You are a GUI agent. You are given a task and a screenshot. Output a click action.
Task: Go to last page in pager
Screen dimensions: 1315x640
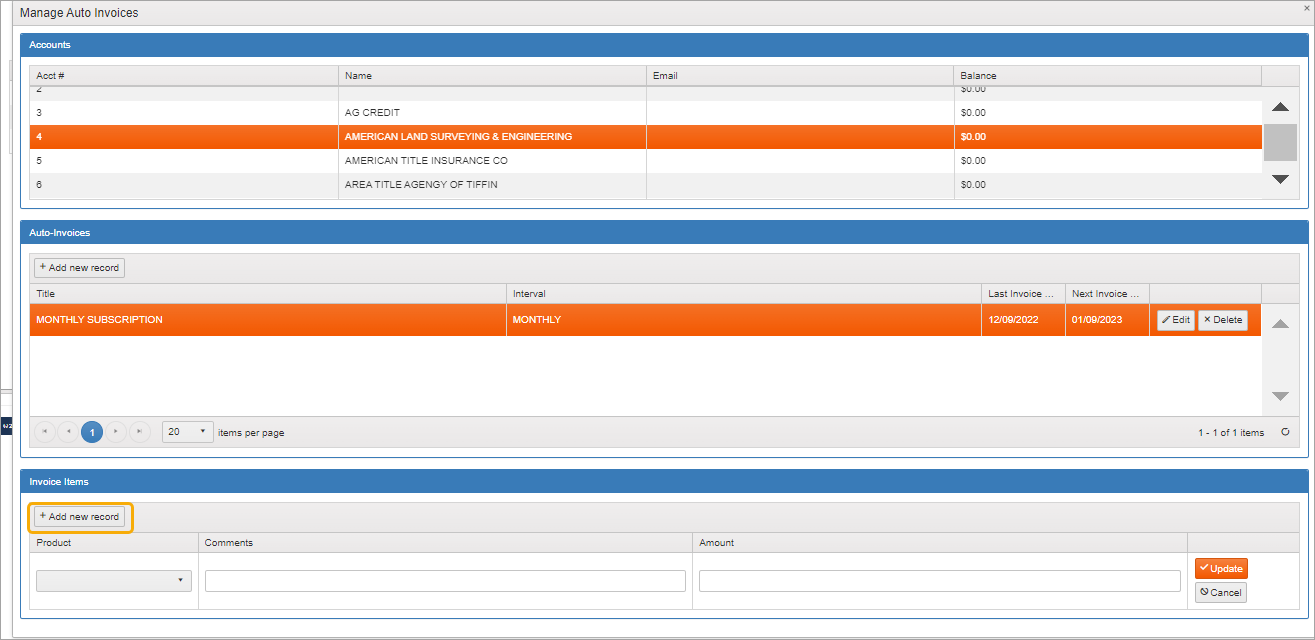(140, 432)
